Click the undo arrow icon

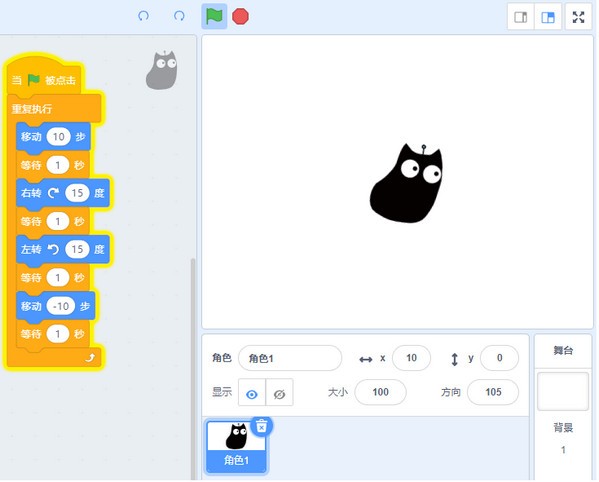[143, 16]
